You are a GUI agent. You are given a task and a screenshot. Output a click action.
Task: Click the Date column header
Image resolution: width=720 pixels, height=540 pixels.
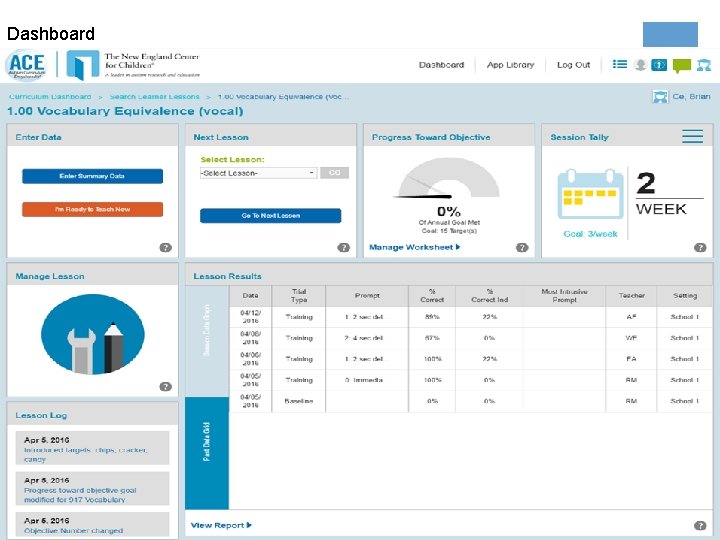point(250,296)
